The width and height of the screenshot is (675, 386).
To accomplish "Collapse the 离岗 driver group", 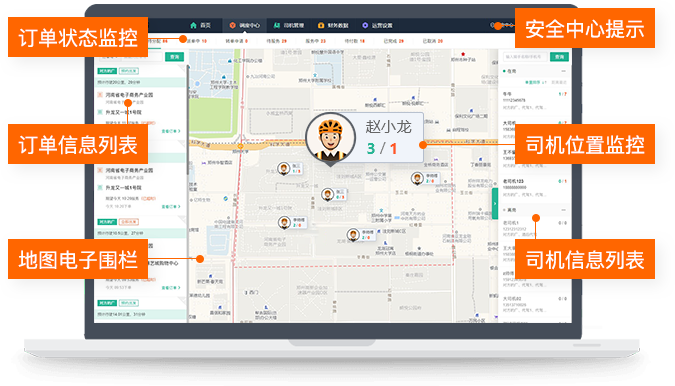I will coord(563,210).
